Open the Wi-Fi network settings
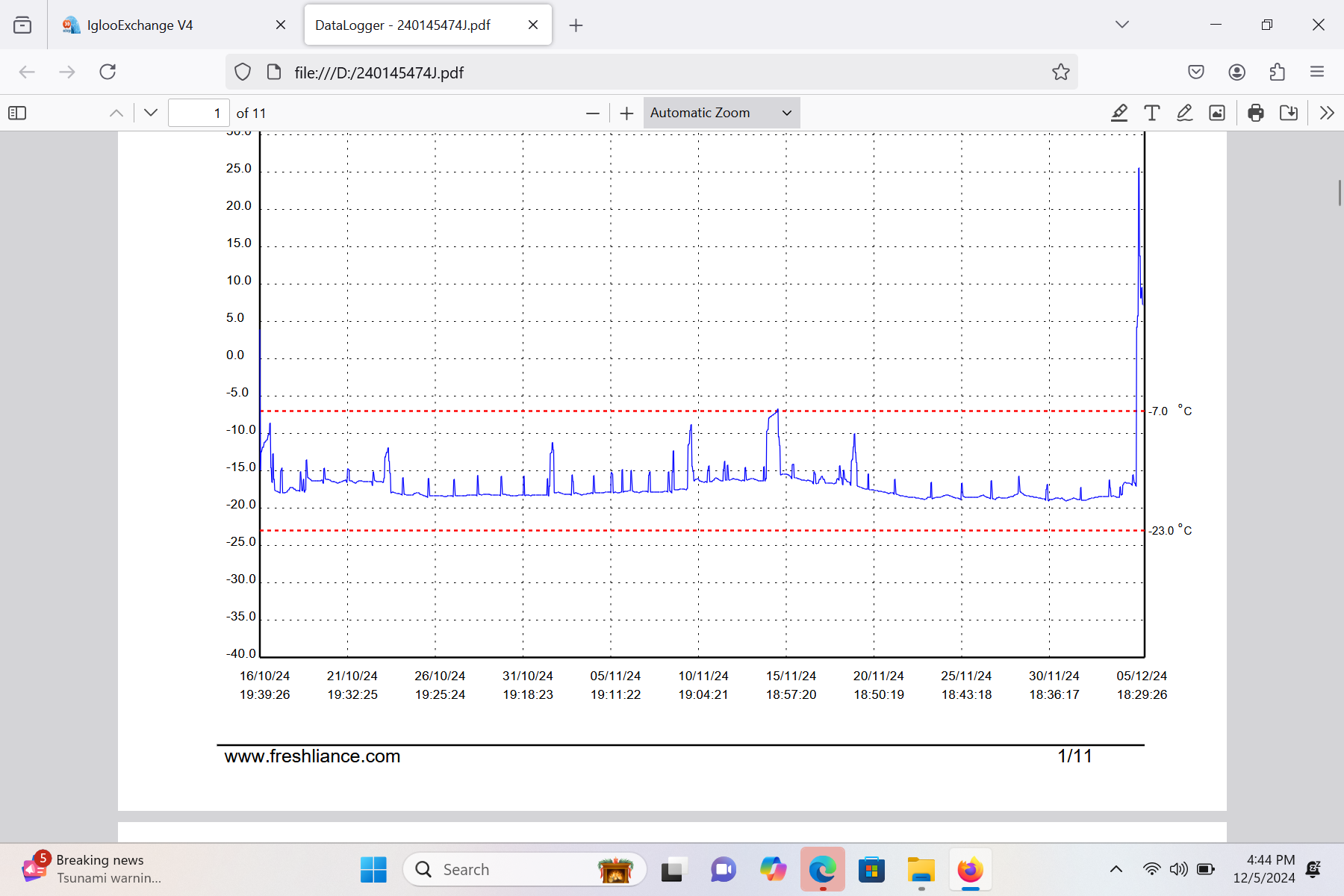Viewport: 1344px width, 896px height. [x=1152, y=869]
